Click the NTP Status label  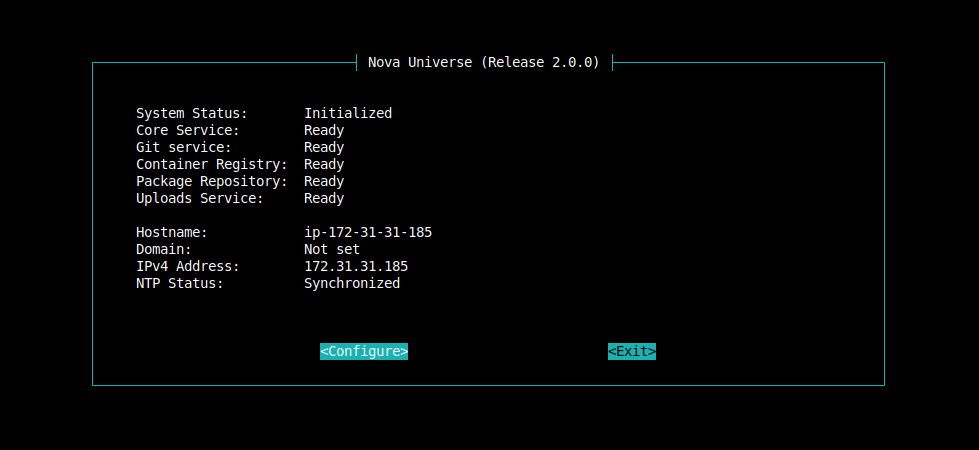[180, 283]
